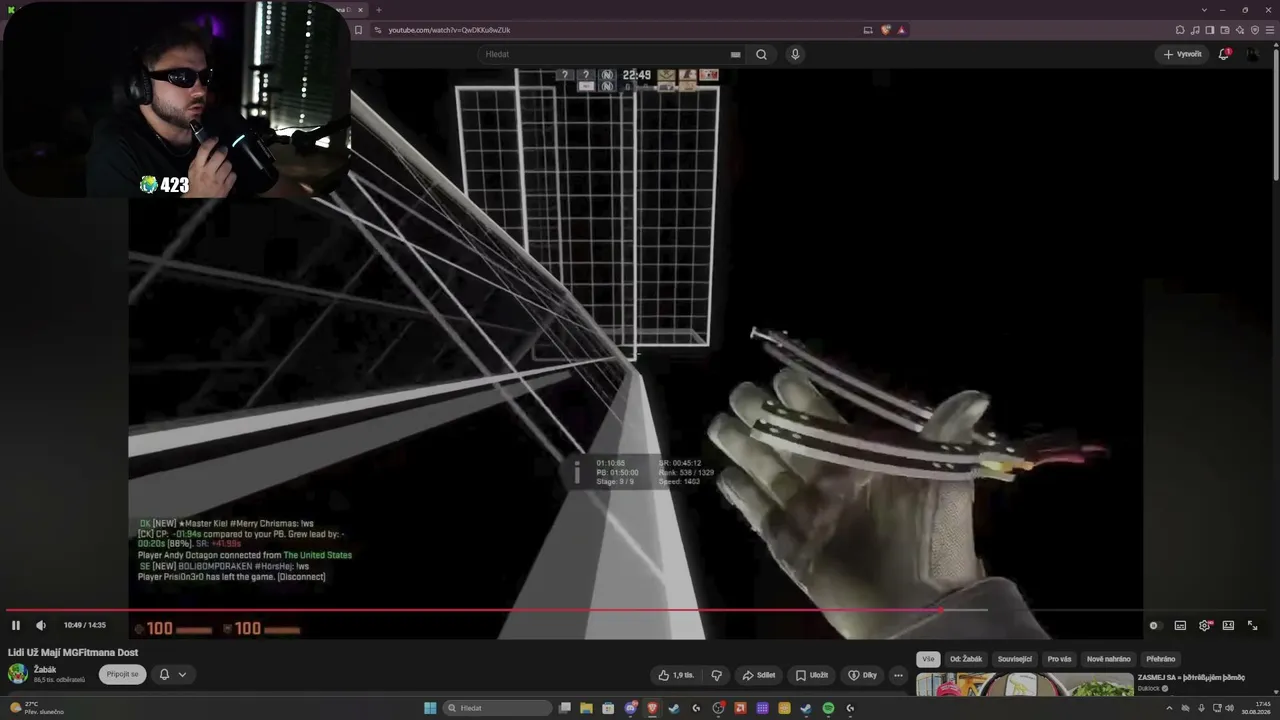Screen dimensions: 1280x720
Task: Switch to theater mode
Action: 1228,625
